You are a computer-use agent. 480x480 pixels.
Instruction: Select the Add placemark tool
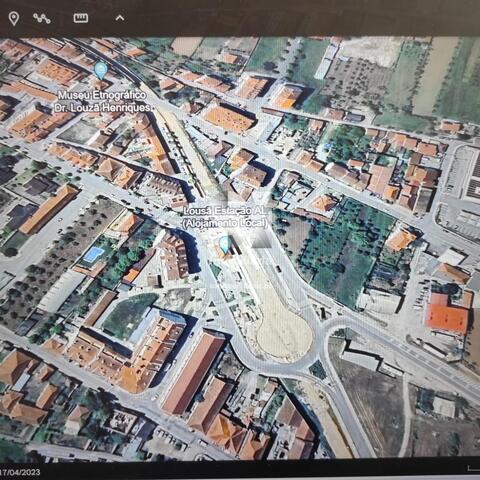tap(14, 19)
